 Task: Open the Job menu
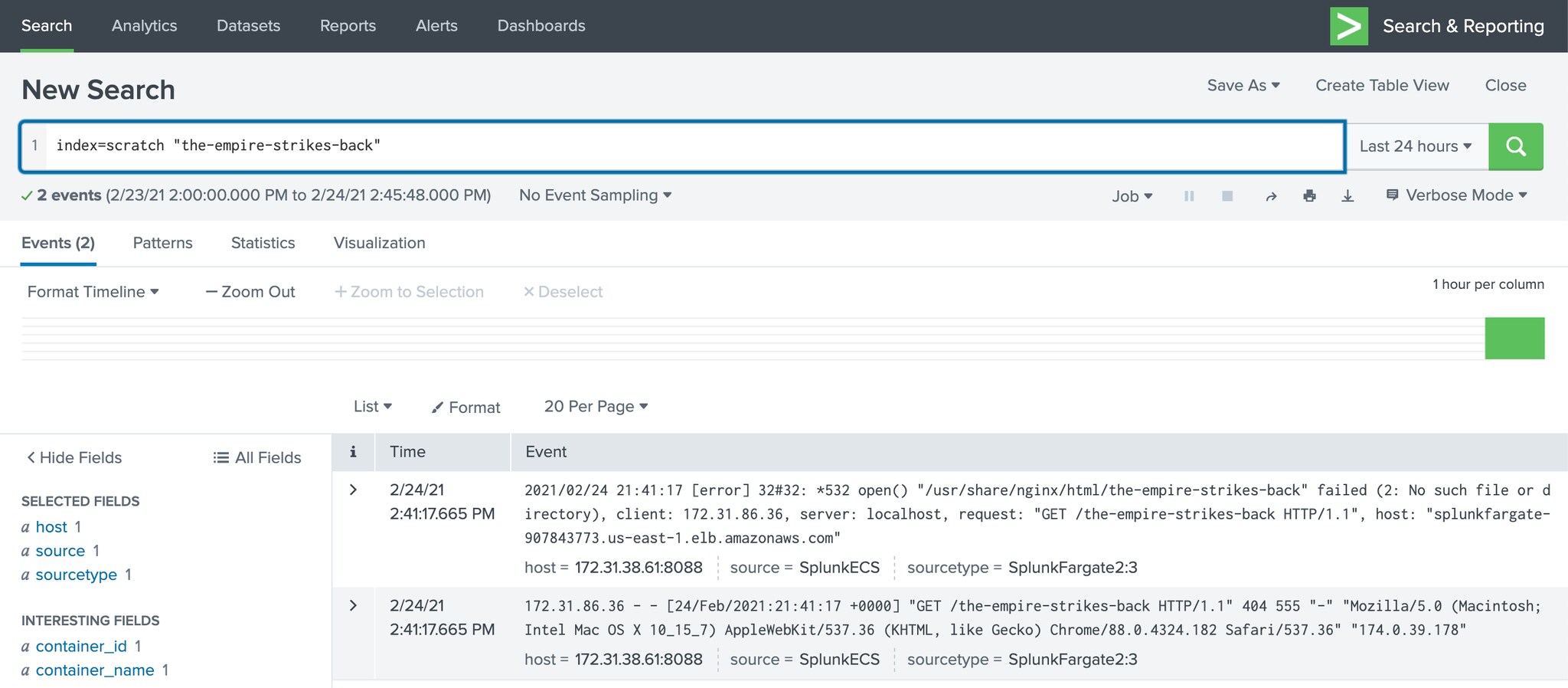1132,196
